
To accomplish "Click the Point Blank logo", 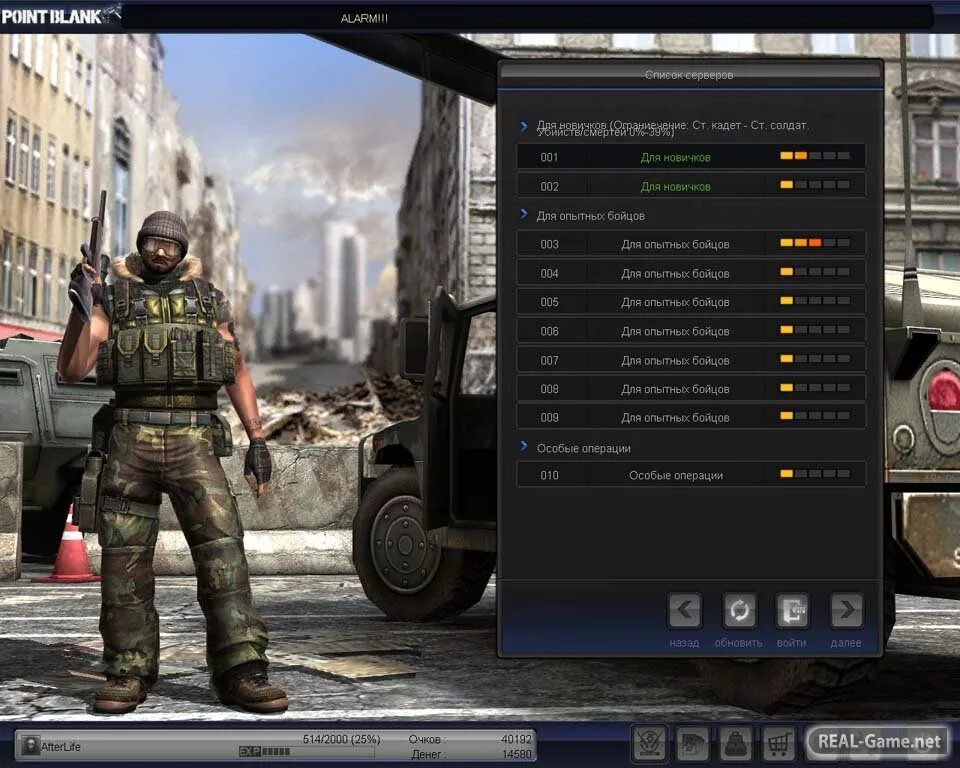I will pos(60,15).
